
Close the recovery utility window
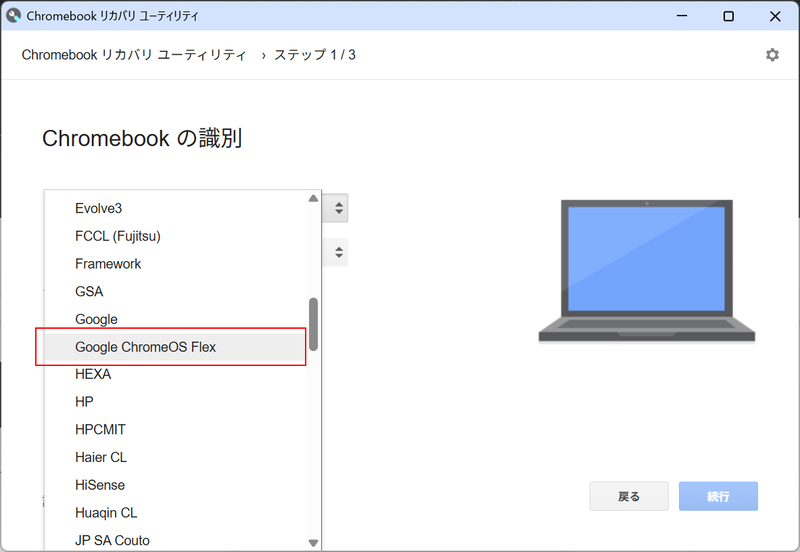pyautogui.click(x=775, y=16)
